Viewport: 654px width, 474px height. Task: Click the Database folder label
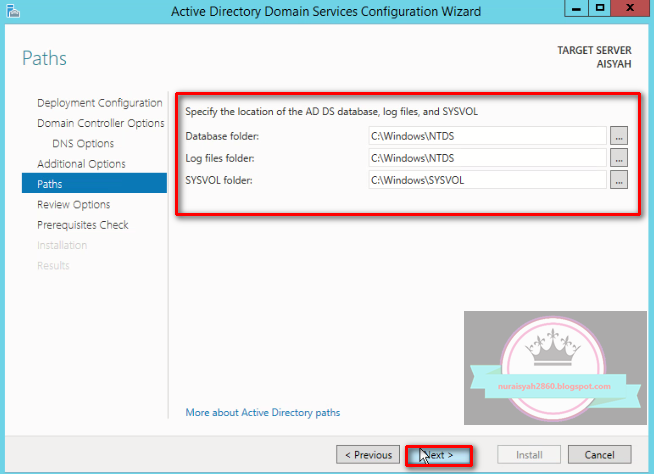point(222,136)
